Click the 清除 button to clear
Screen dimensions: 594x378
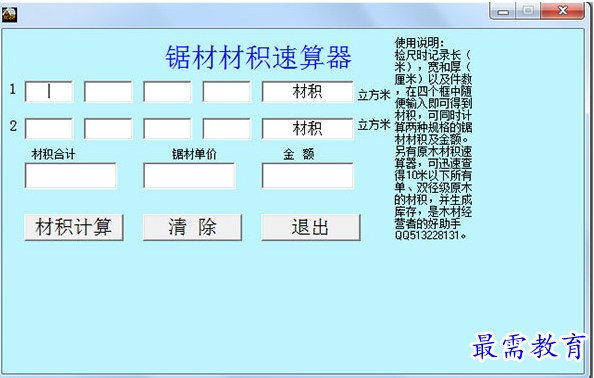pyautogui.click(x=192, y=227)
